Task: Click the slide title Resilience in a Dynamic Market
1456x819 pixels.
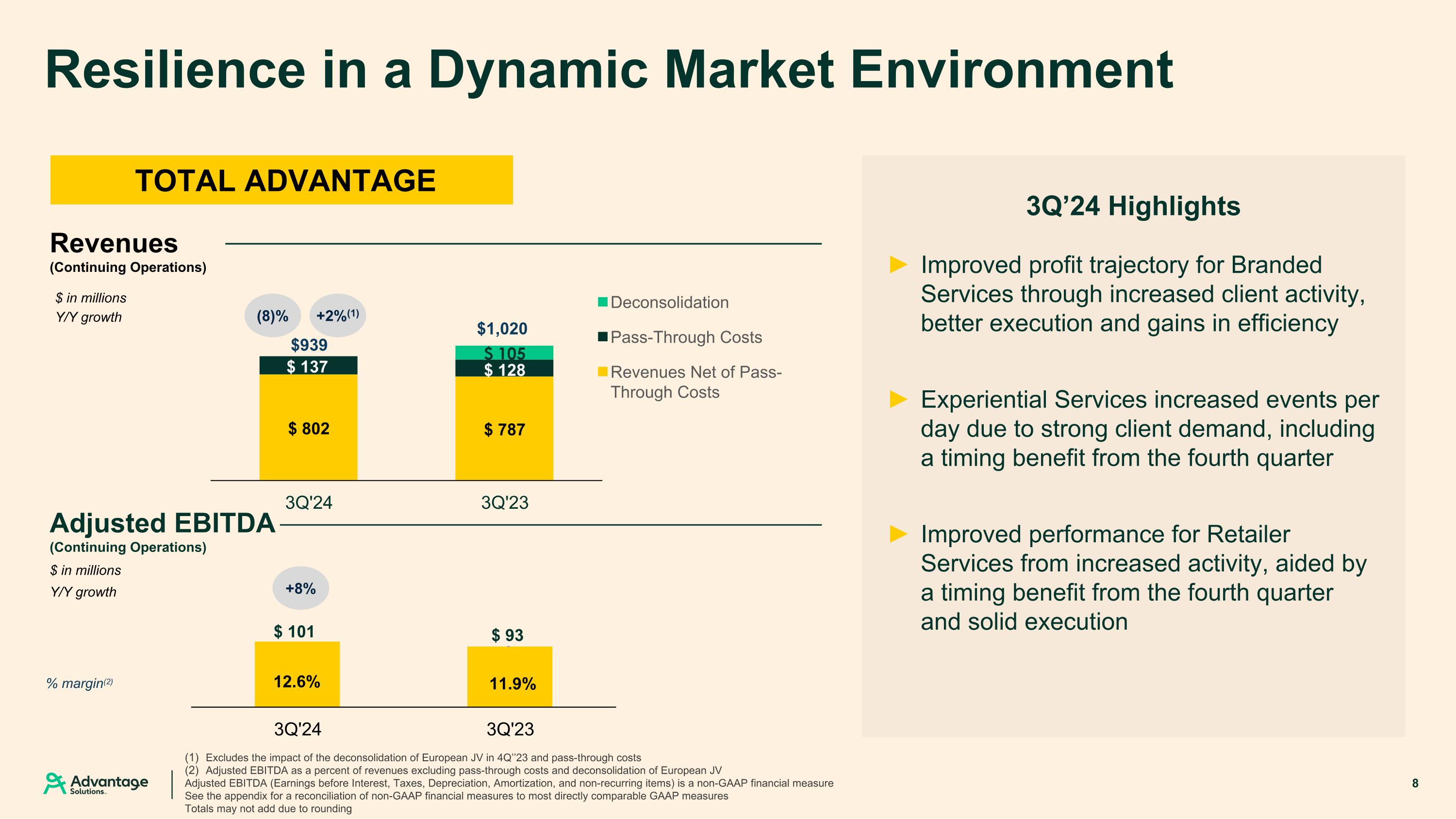Action: (x=609, y=69)
